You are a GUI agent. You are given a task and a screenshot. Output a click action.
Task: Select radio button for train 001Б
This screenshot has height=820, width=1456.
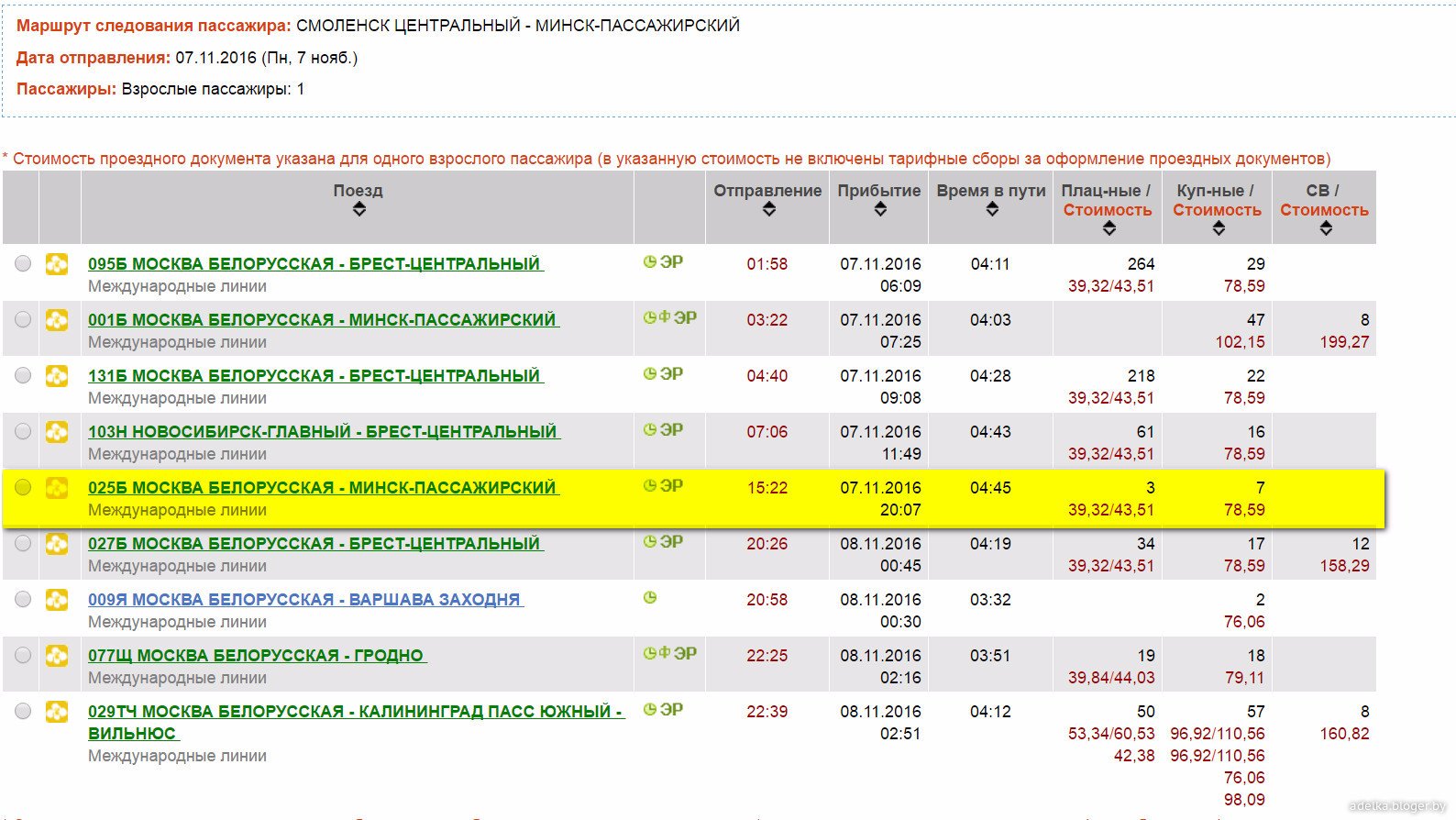[22, 320]
